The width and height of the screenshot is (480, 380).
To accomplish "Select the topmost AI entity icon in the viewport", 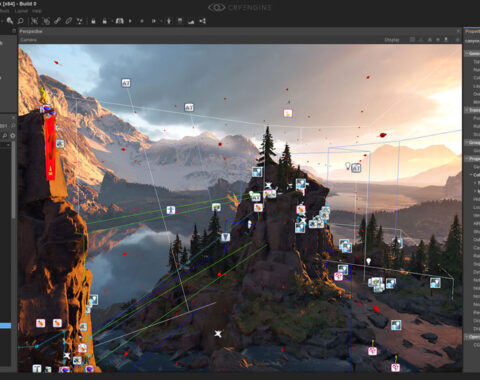I will pos(126,83).
